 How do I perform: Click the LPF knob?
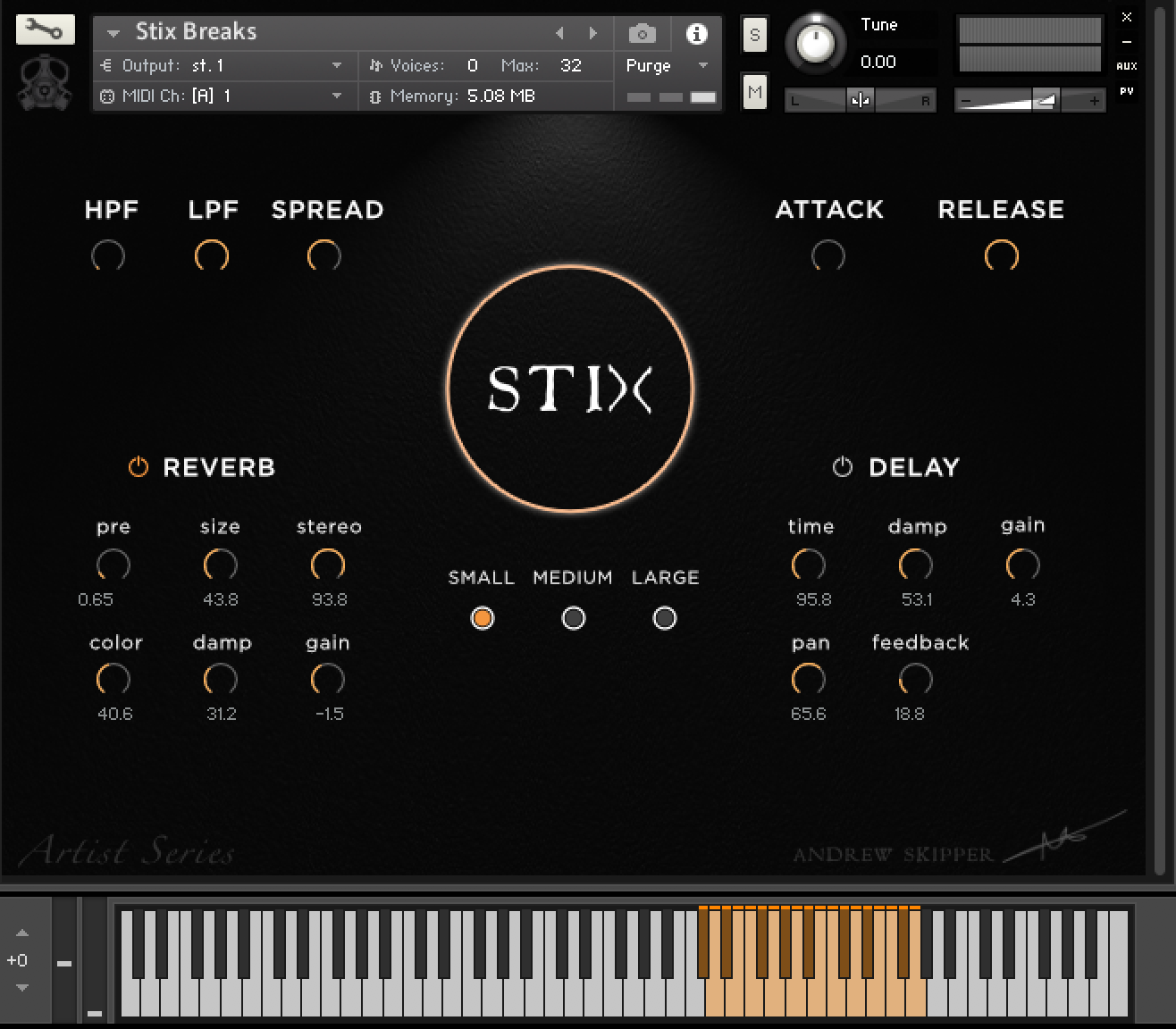point(212,256)
